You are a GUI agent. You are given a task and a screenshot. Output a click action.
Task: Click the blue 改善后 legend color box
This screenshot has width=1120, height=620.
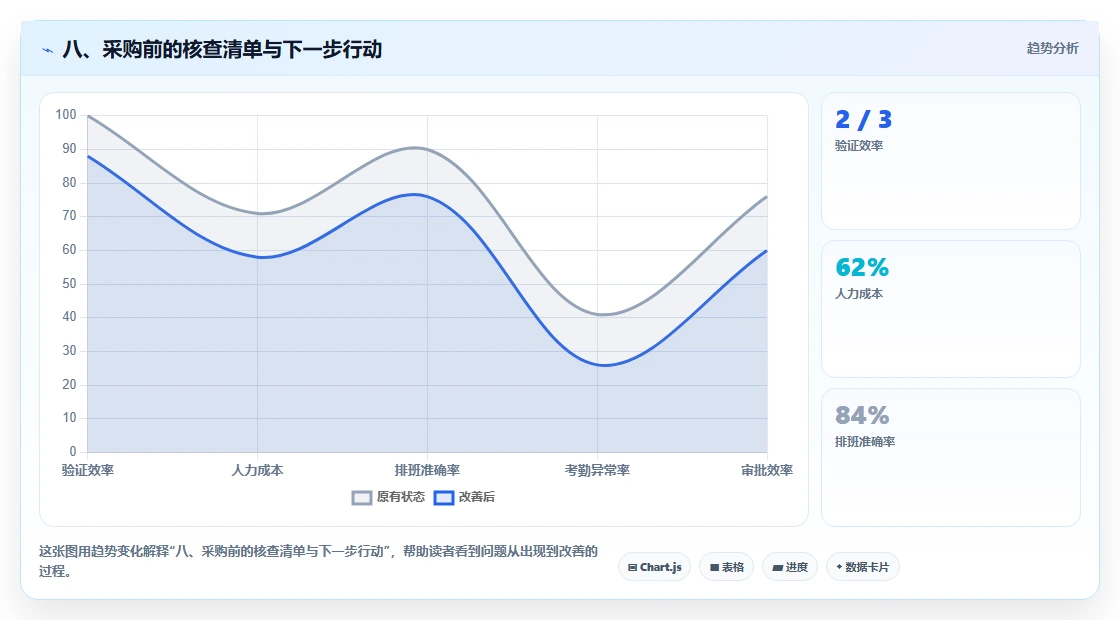coord(444,498)
